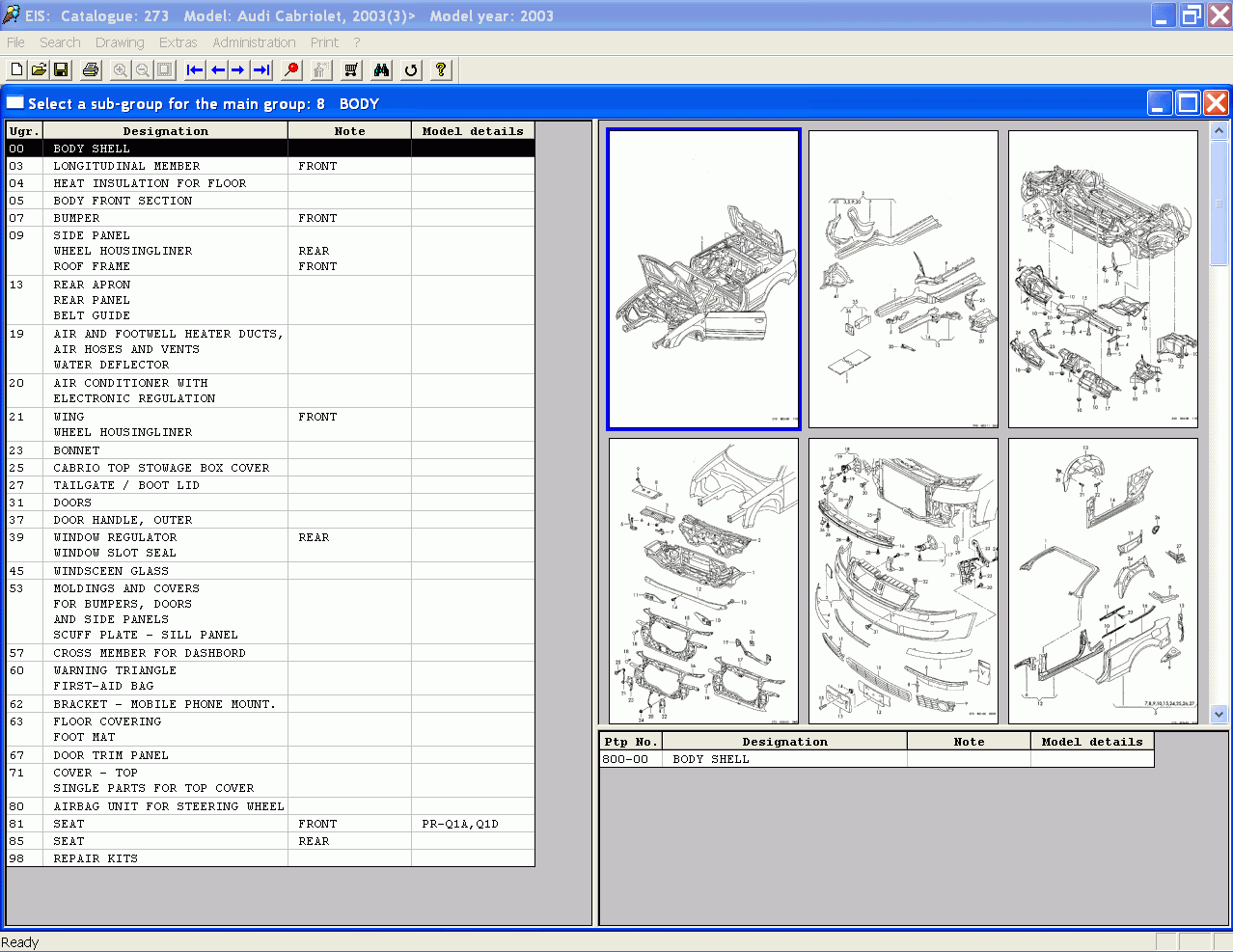Click Model details header in Ptp table

[x=1092, y=742]
